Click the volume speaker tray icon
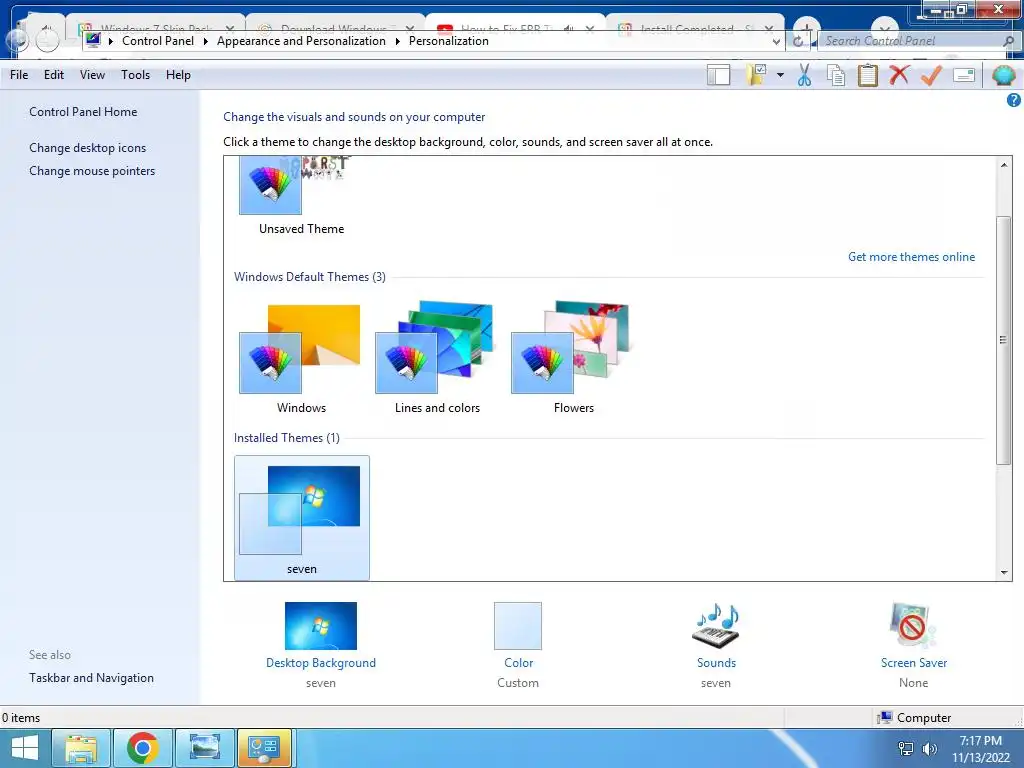 pos(929,748)
